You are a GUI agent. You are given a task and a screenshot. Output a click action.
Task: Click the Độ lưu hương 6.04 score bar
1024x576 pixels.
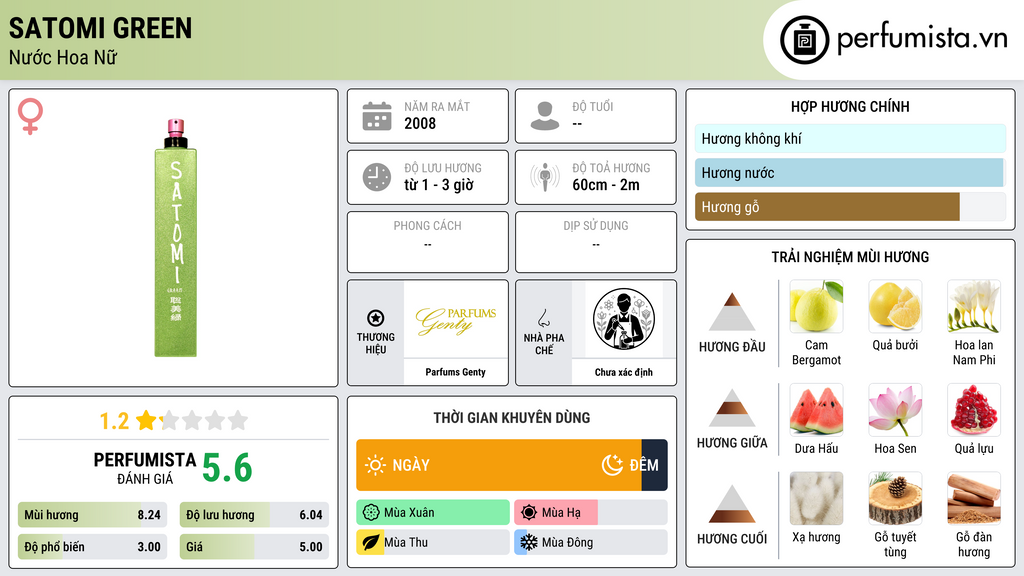pos(254,515)
